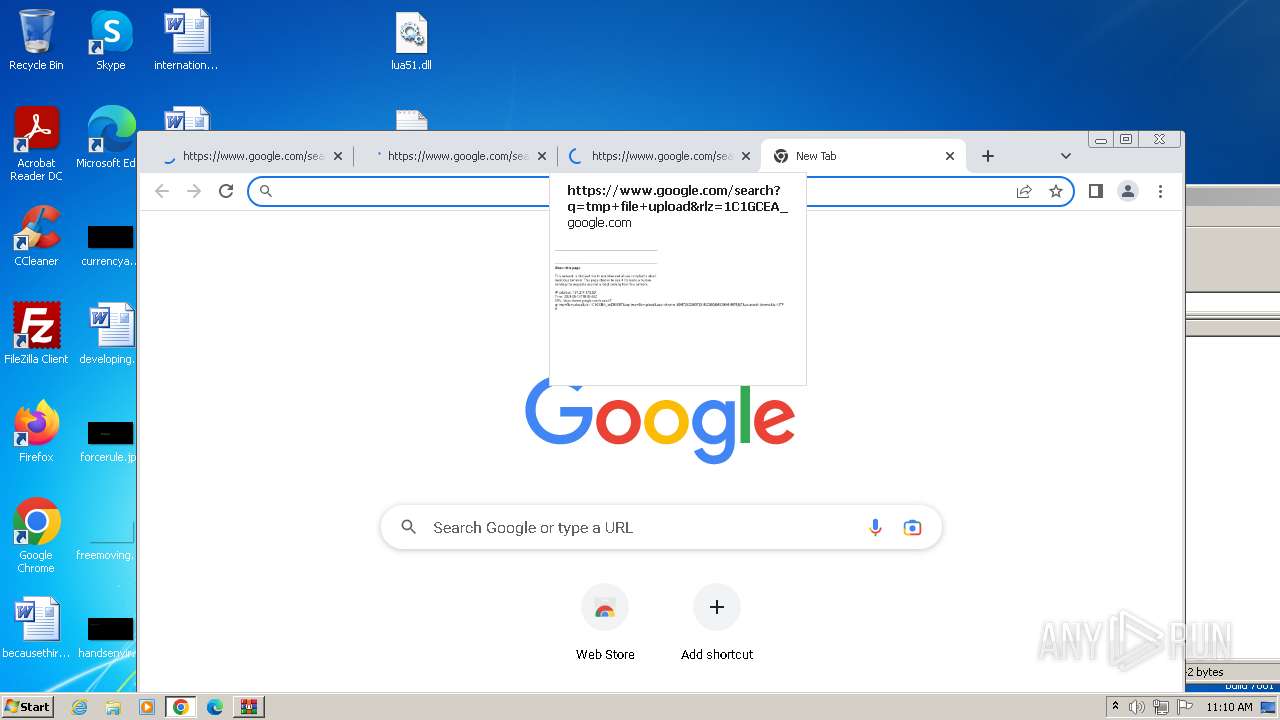This screenshot has width=1280, height=720.
Task: Click the Chrome taskbar button
Action: coord(181,707)
